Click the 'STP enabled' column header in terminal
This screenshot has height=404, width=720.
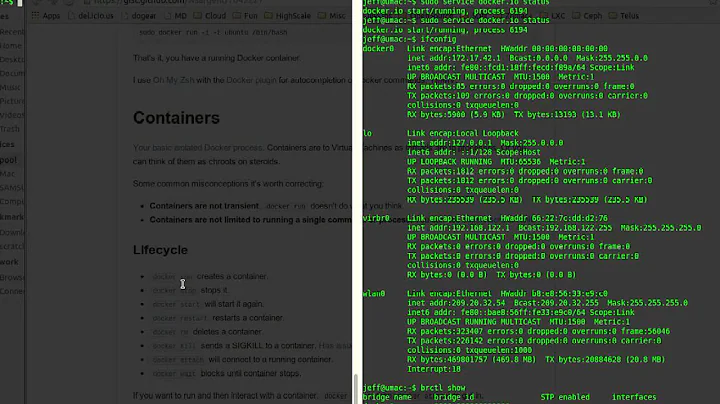[x=565, y=397]
